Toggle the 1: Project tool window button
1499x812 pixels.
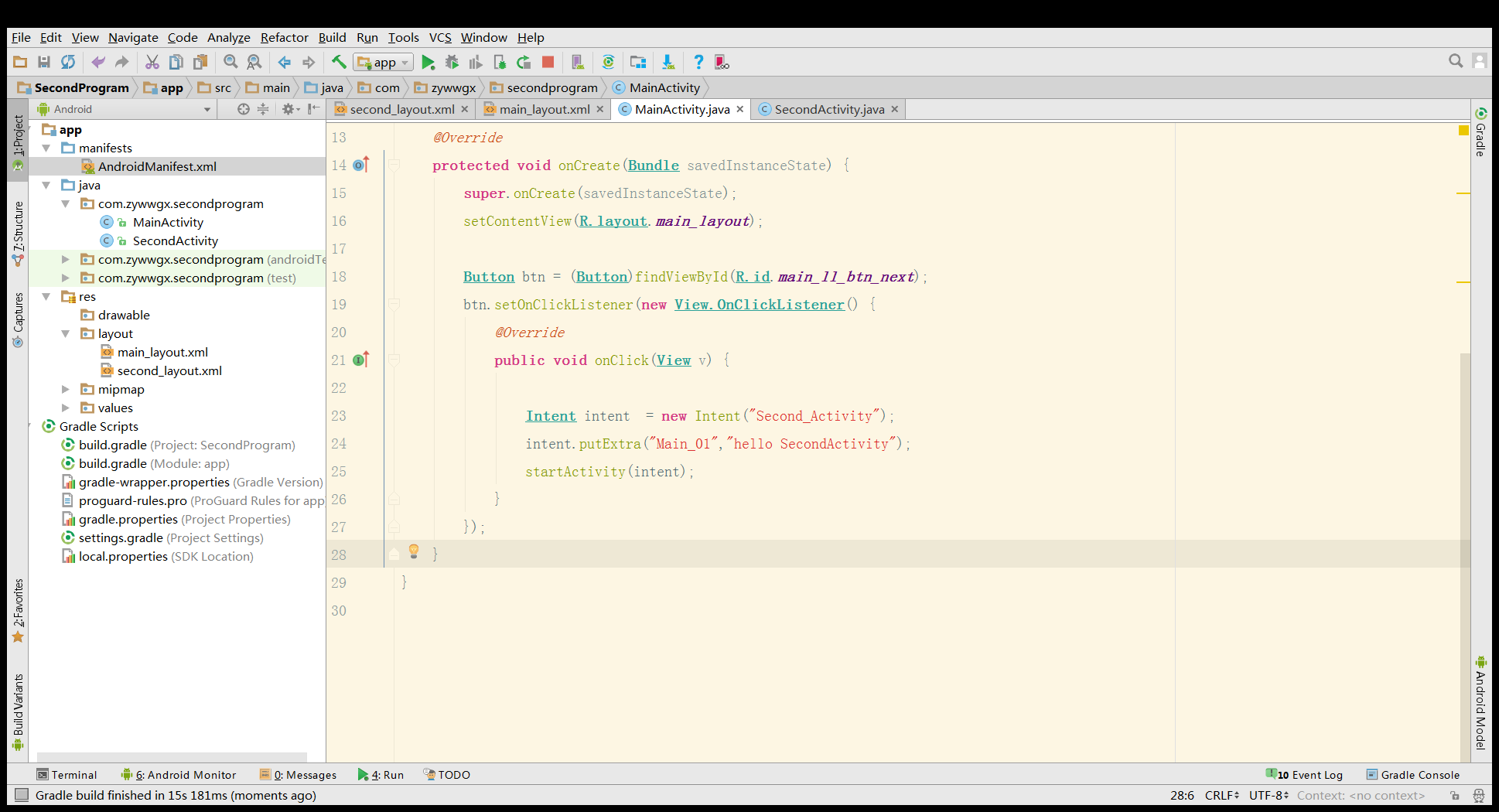[18, 141]
